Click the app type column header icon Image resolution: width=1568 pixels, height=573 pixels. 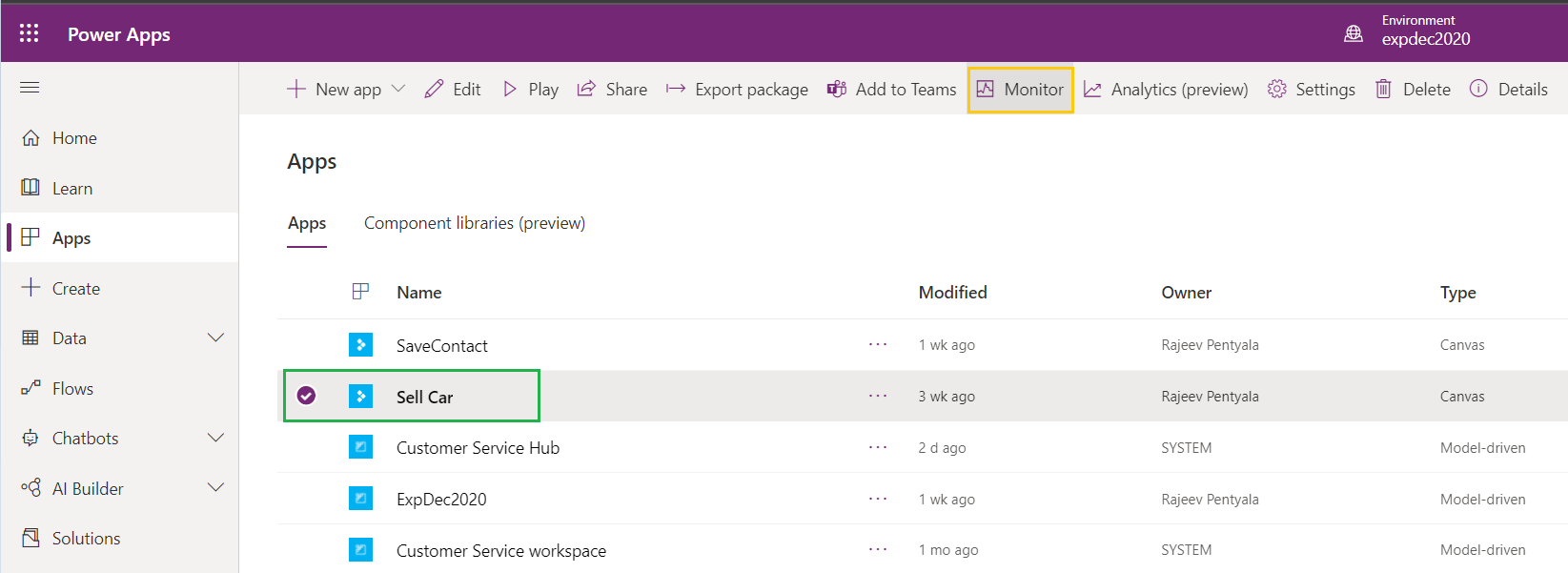pyautogui.click(x=360, y=292)
